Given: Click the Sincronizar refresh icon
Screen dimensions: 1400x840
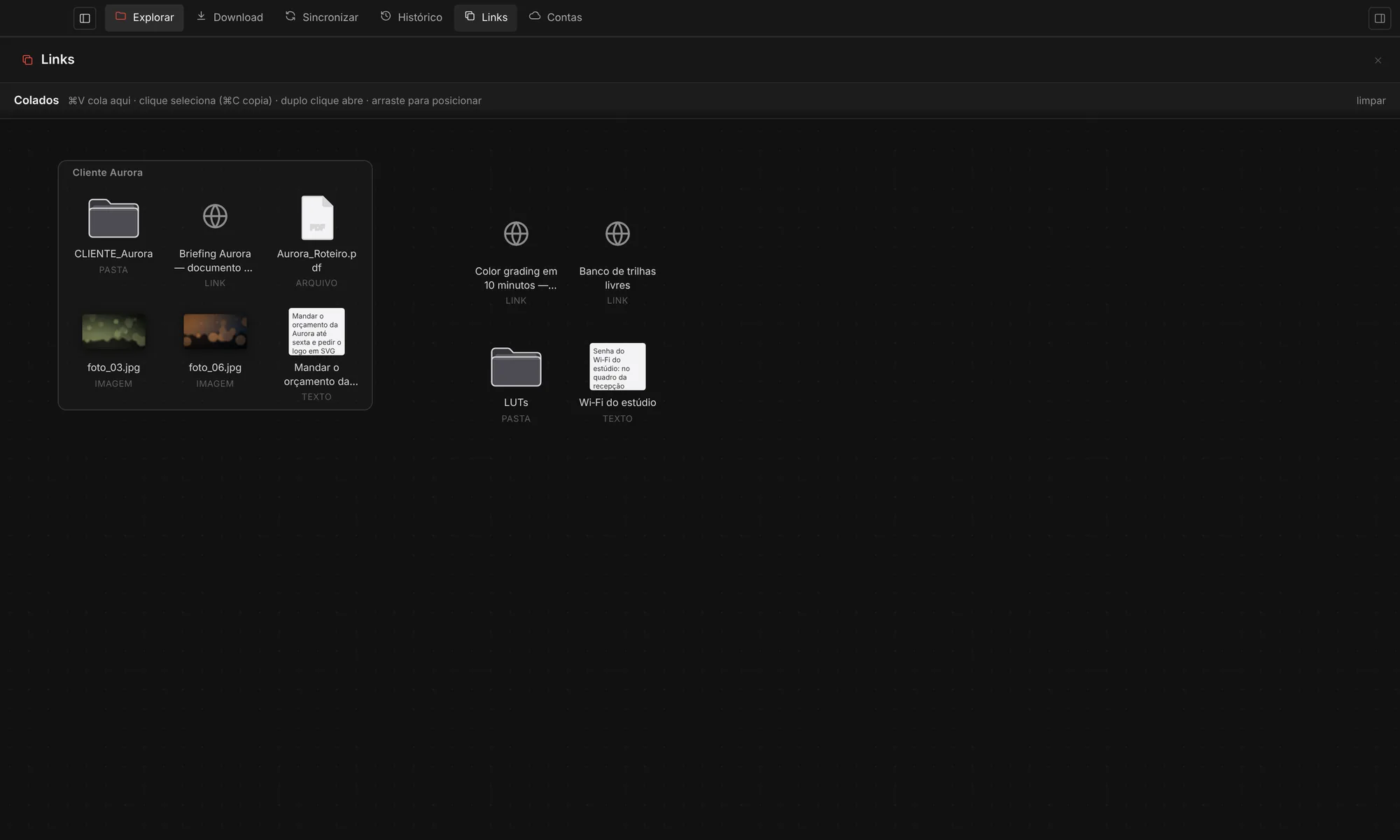Looking at the screenshot, I should 290,16.
